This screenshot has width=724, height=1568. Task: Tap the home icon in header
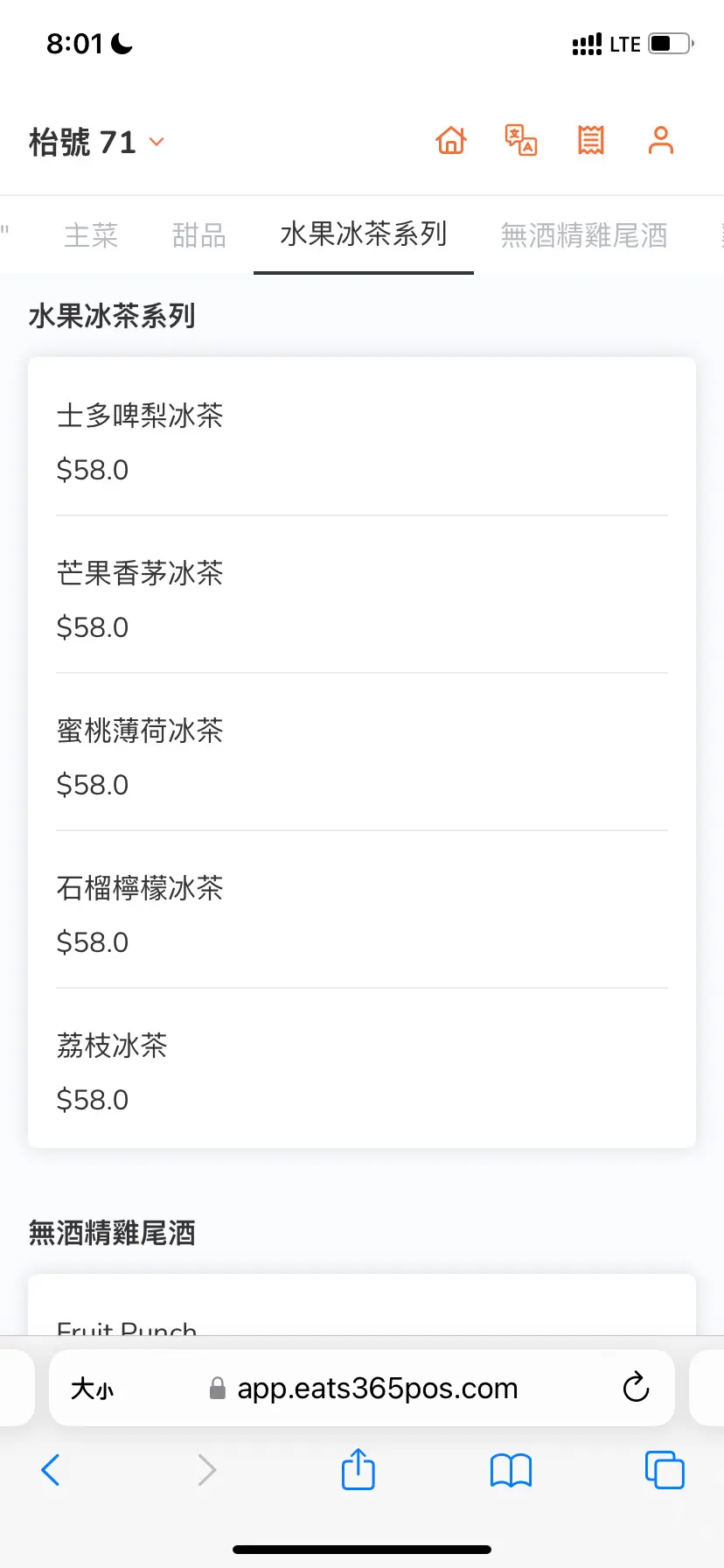pos(451,140)
